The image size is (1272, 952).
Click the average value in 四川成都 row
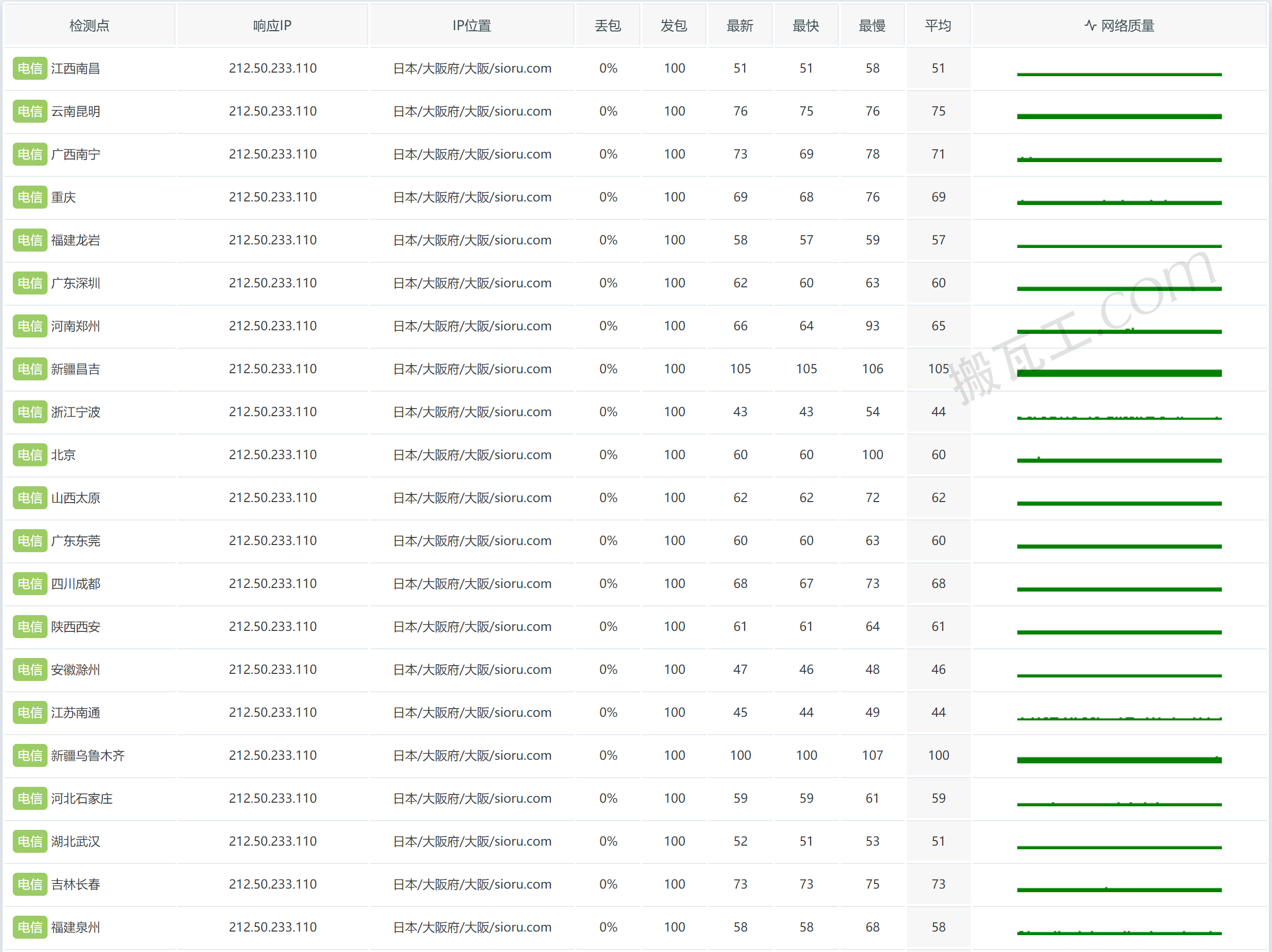click(938, 583)
